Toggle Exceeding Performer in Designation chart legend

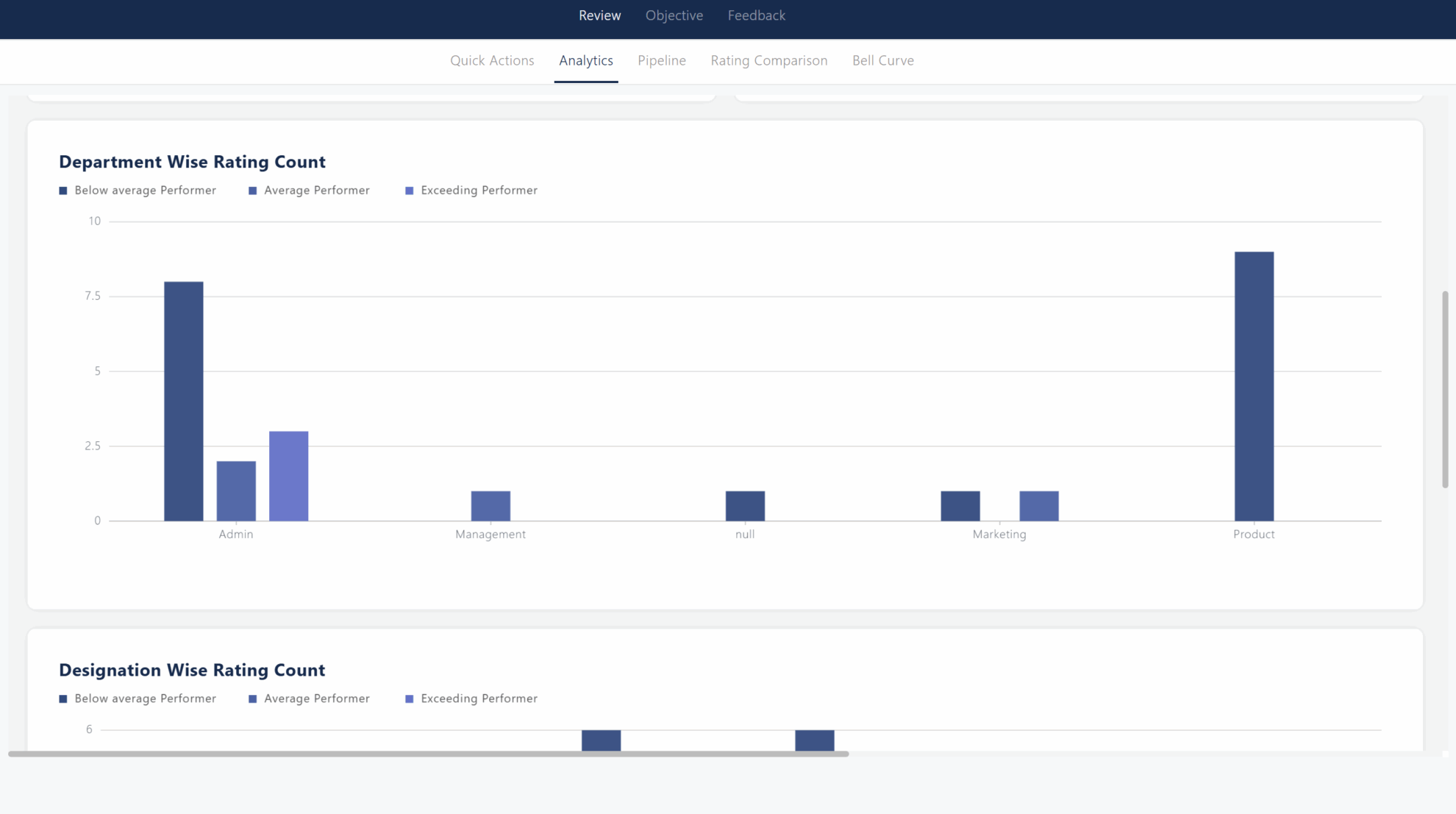click(x=471, y=699)
